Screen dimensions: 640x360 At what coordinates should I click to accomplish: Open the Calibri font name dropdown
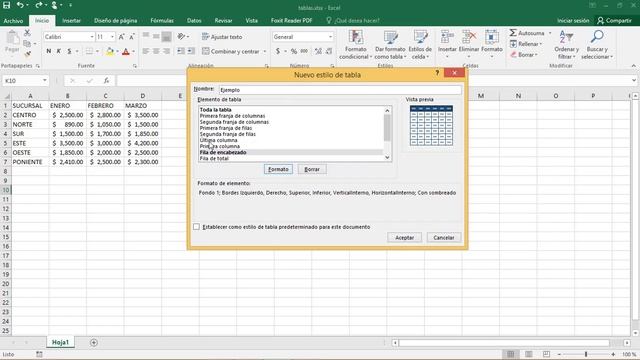pyautogui.click(x=92, y=37)
